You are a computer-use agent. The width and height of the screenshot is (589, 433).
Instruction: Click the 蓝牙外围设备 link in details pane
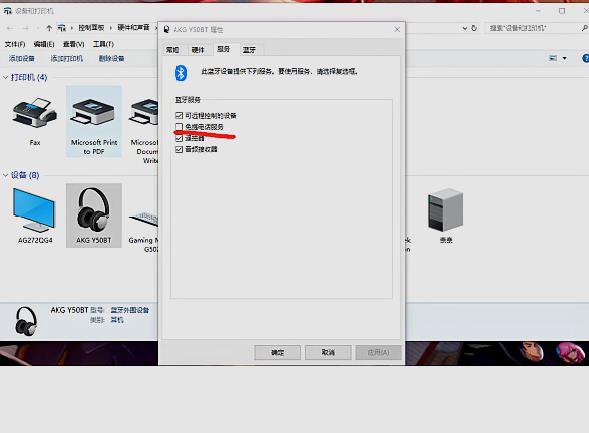point(130,310)
